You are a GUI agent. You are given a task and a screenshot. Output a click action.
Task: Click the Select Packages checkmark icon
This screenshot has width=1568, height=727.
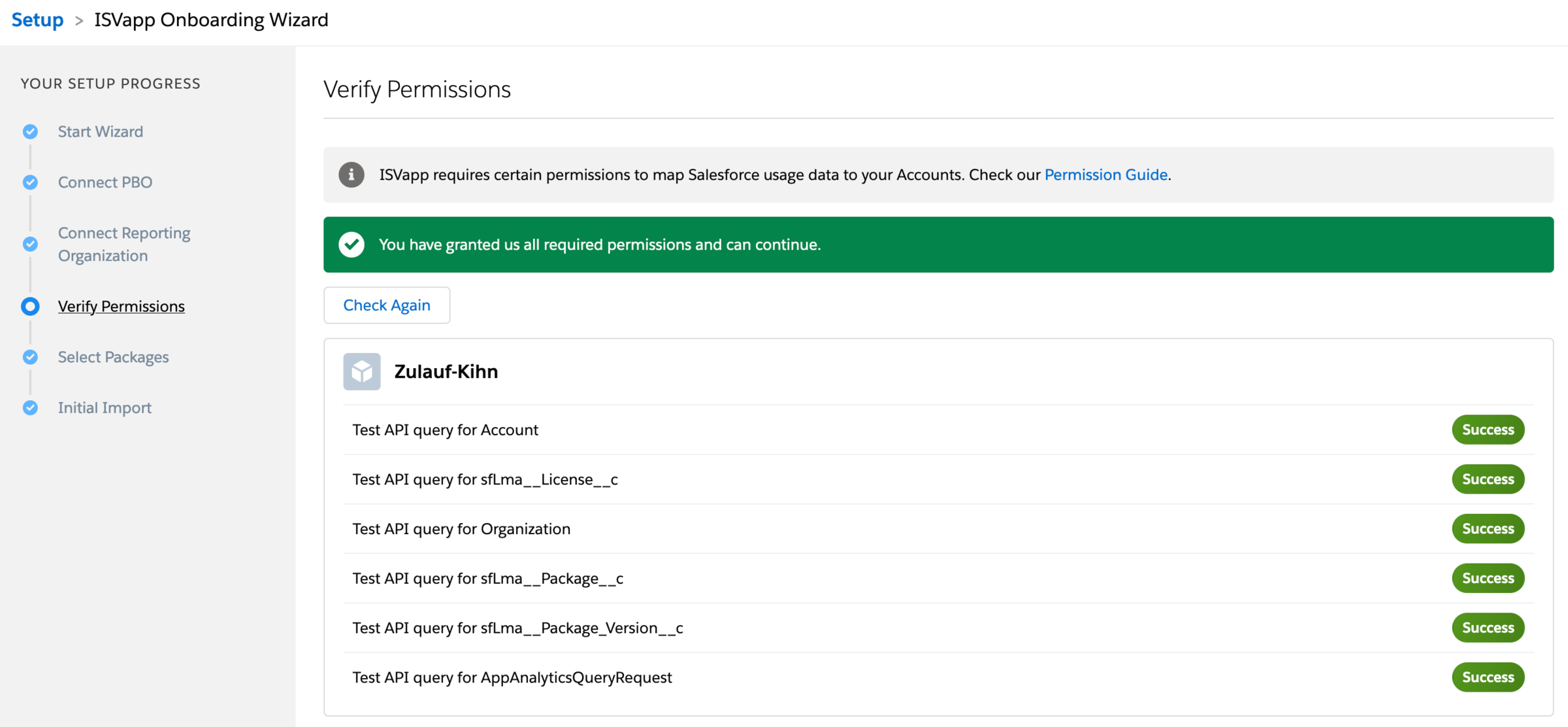(30, 357)
